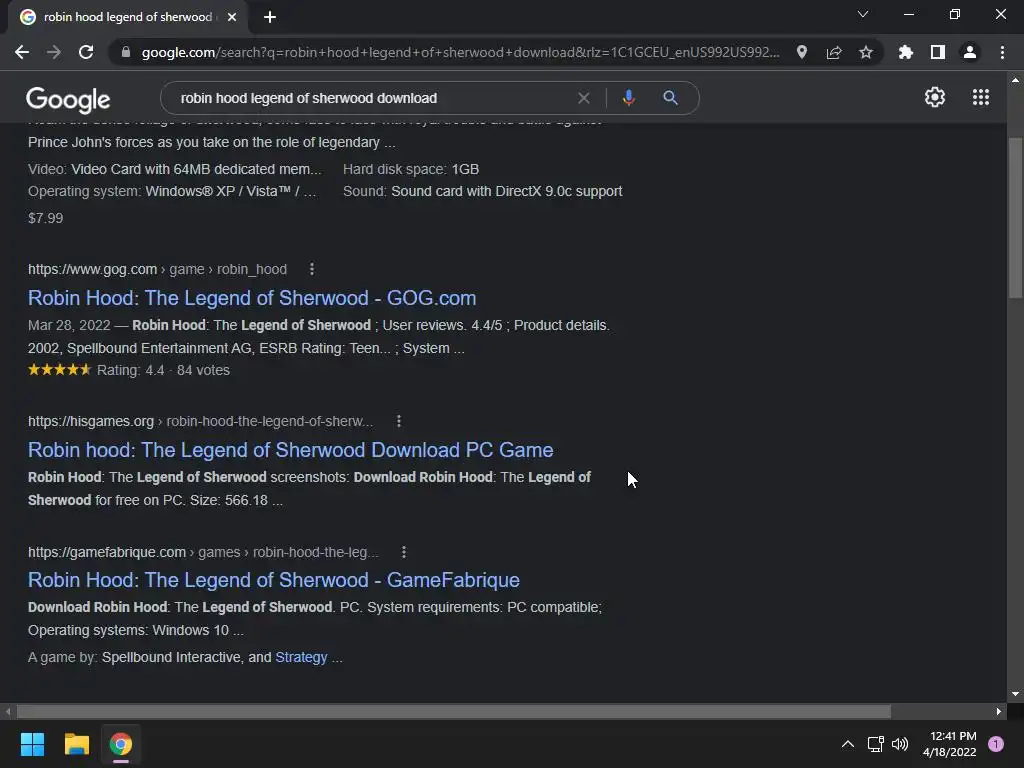Toggle Chrome side panel icon
This screenshot has height=768, width=1024.
(x=938, y=52)
